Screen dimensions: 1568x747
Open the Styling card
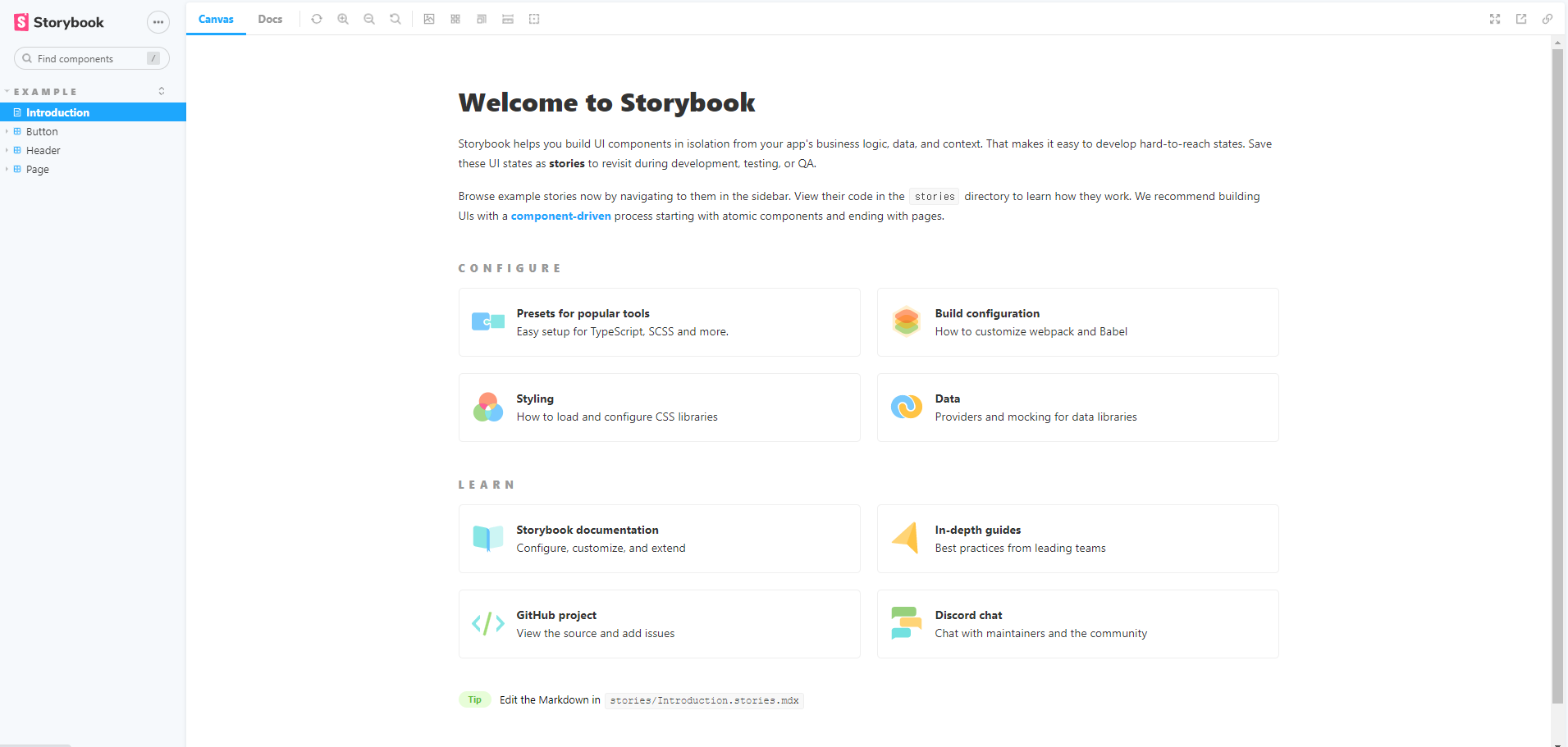tap(660, 408)
